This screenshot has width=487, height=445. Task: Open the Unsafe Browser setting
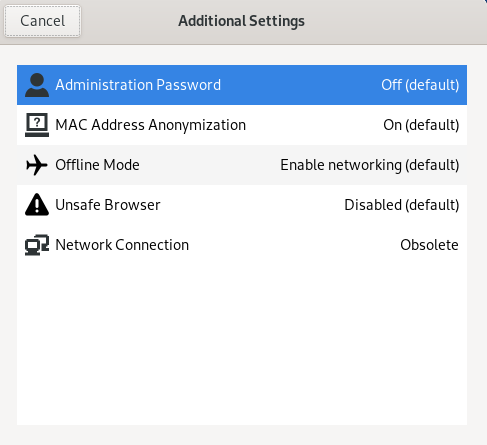point(242,205)
